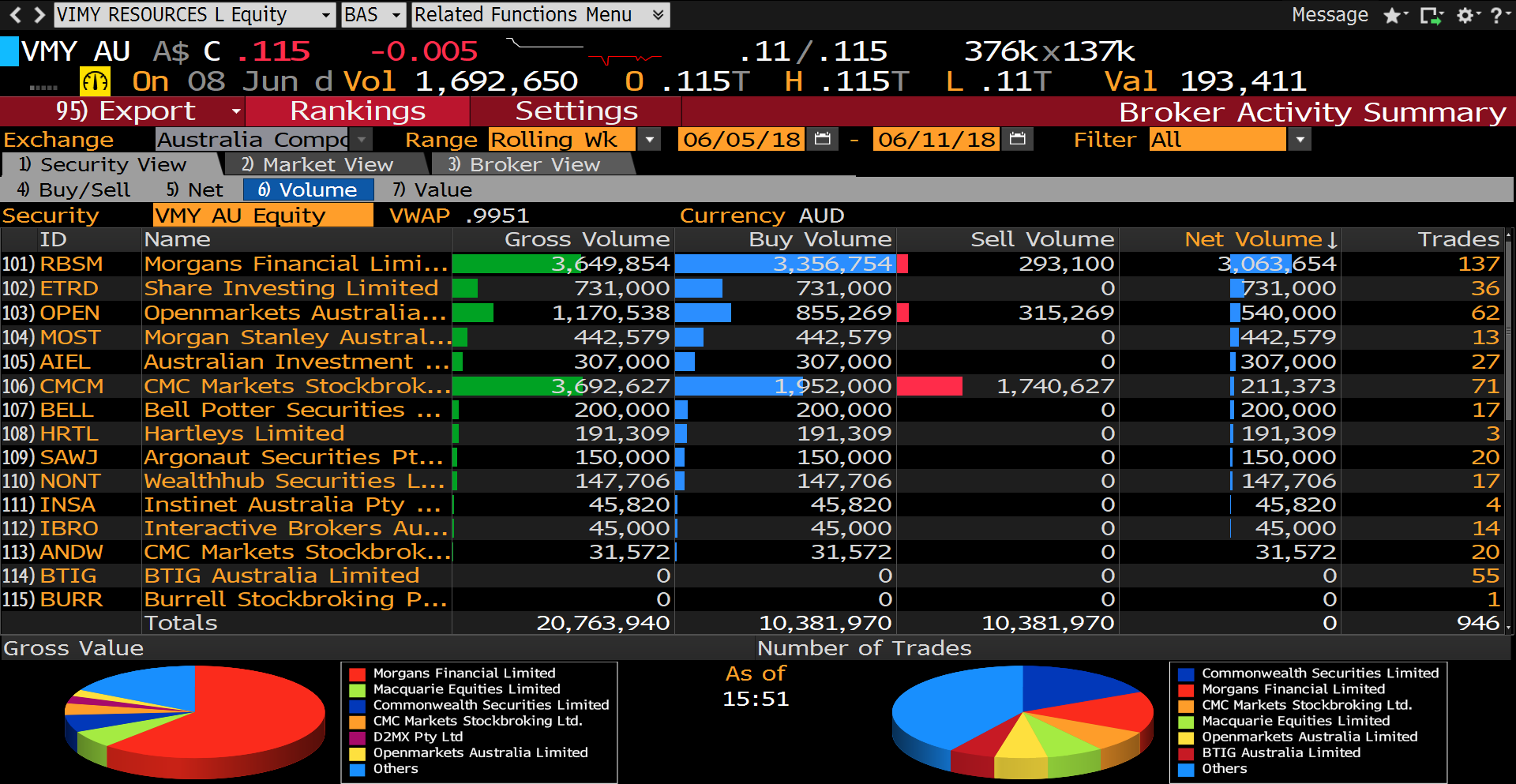Open the Exchange Australia Composite dropdown
The width and height of the screenshot is (1516, 784).
click(x=362, y=140)
